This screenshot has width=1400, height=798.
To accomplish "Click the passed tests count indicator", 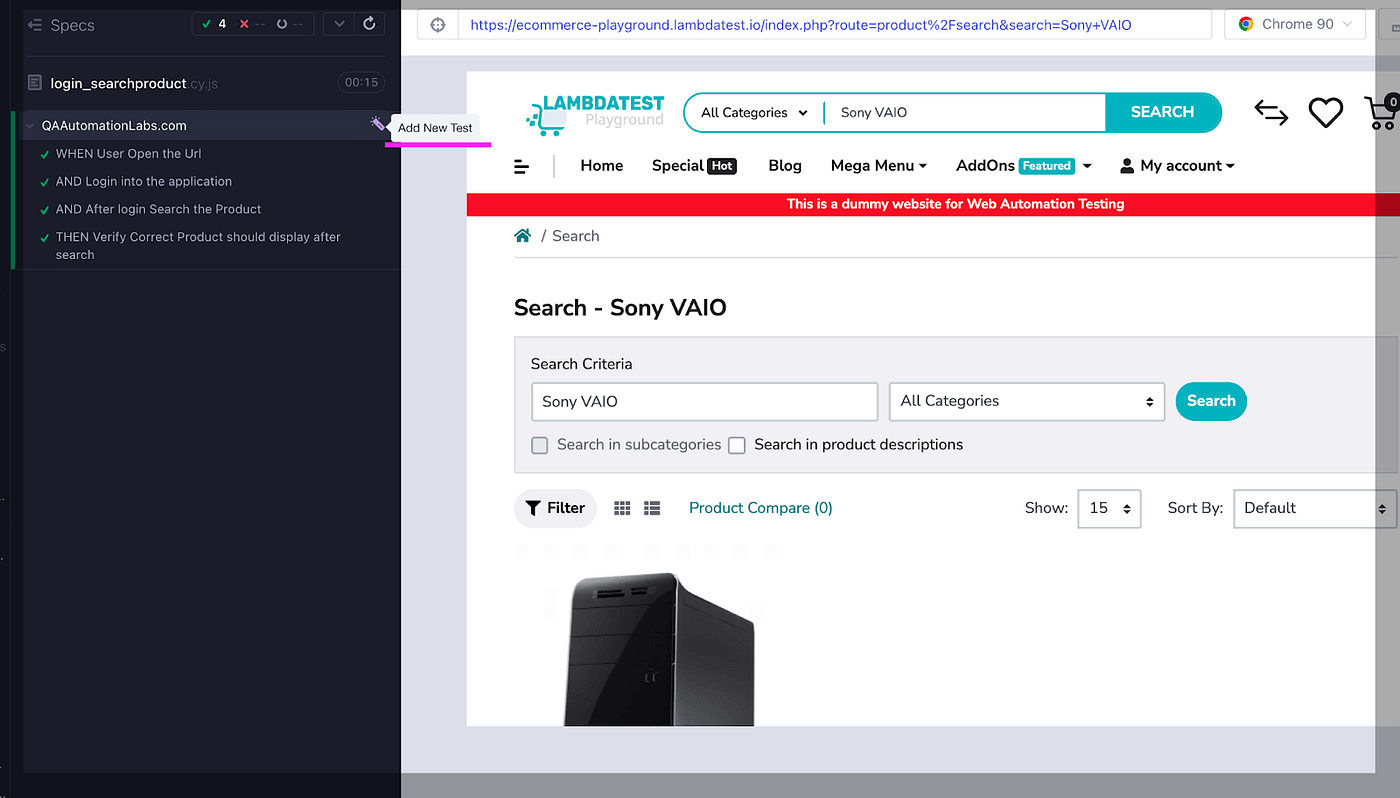I will click(x=214, y=24).
